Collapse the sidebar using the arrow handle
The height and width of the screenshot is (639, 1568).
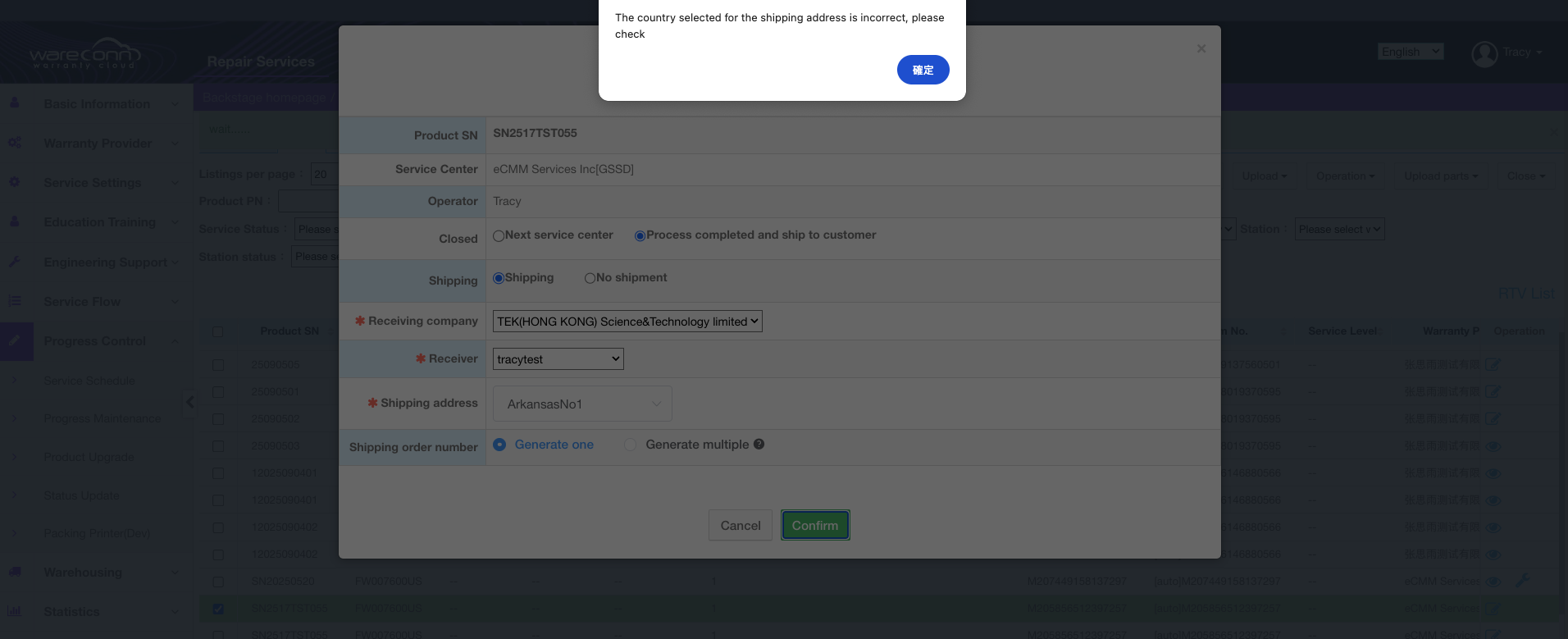(x=189, y=402)
